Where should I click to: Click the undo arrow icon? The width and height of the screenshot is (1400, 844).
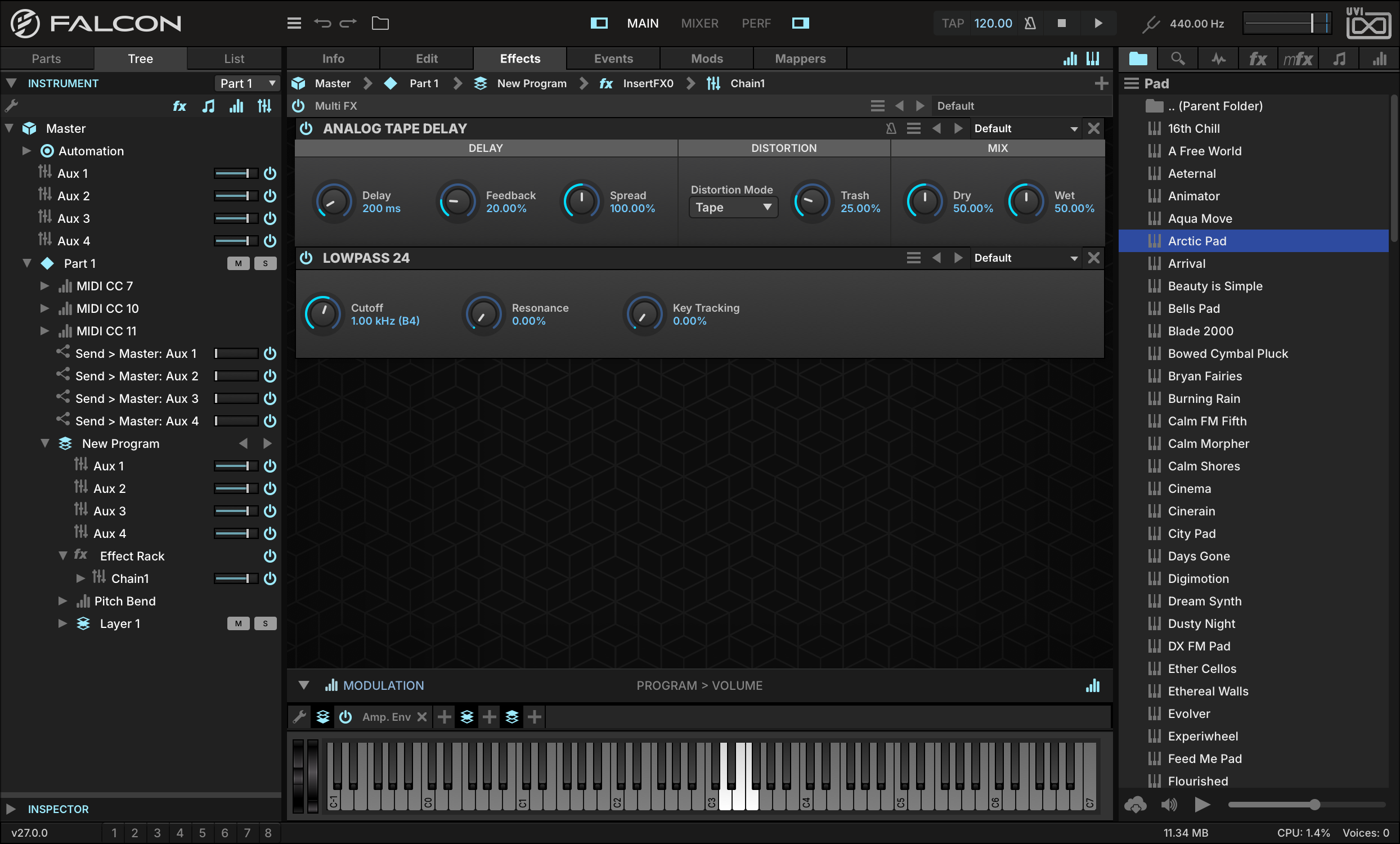(x=322, y=23)
